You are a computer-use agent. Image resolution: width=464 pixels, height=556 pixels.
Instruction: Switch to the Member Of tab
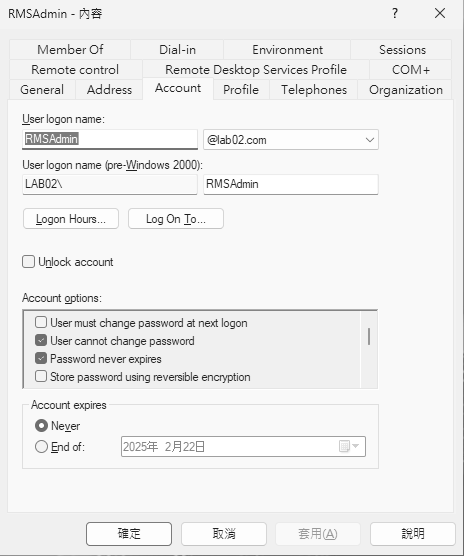click(x=70, y=50)
